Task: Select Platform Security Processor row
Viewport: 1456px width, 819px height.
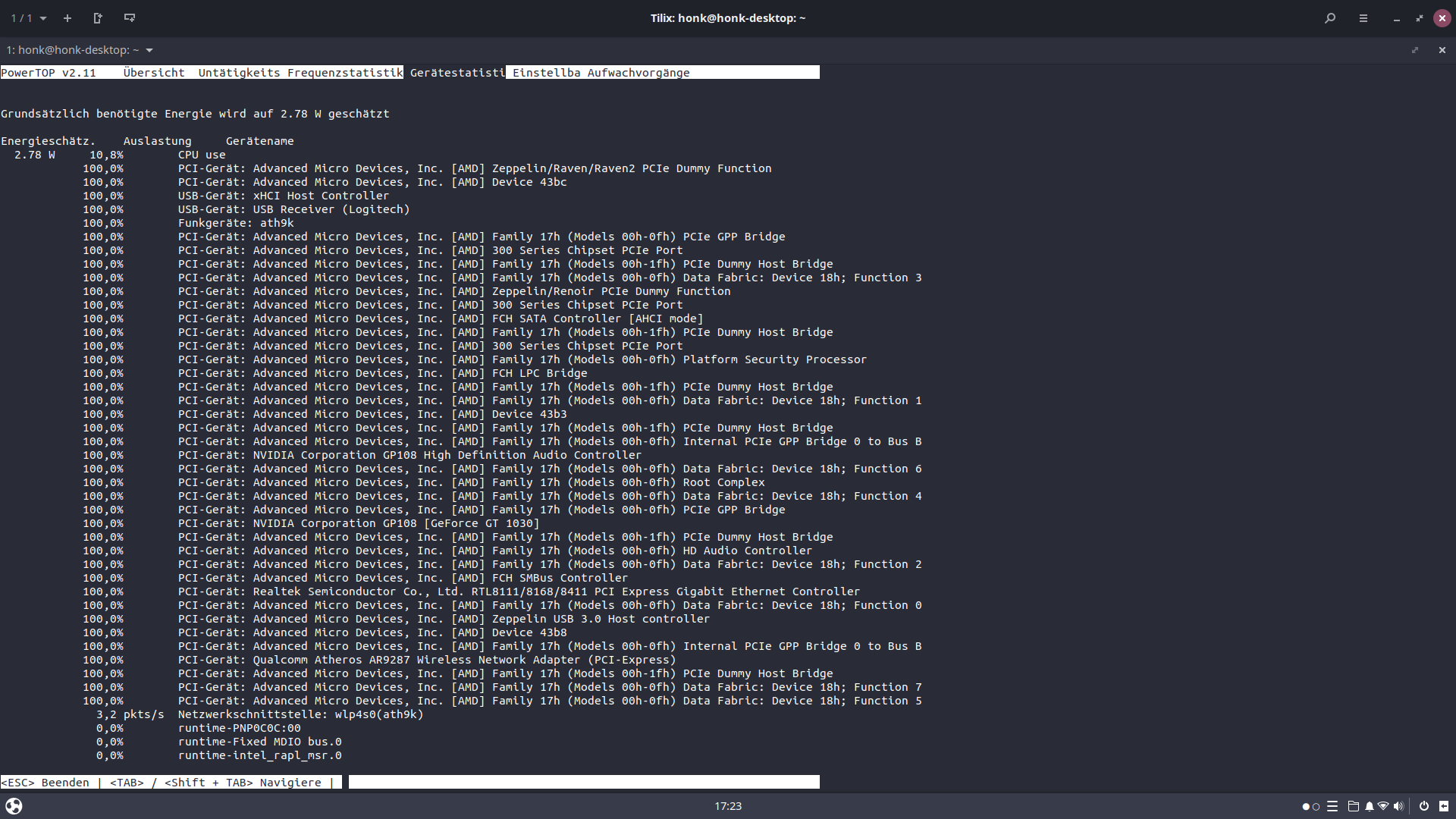Action: [x=475, y=359]
